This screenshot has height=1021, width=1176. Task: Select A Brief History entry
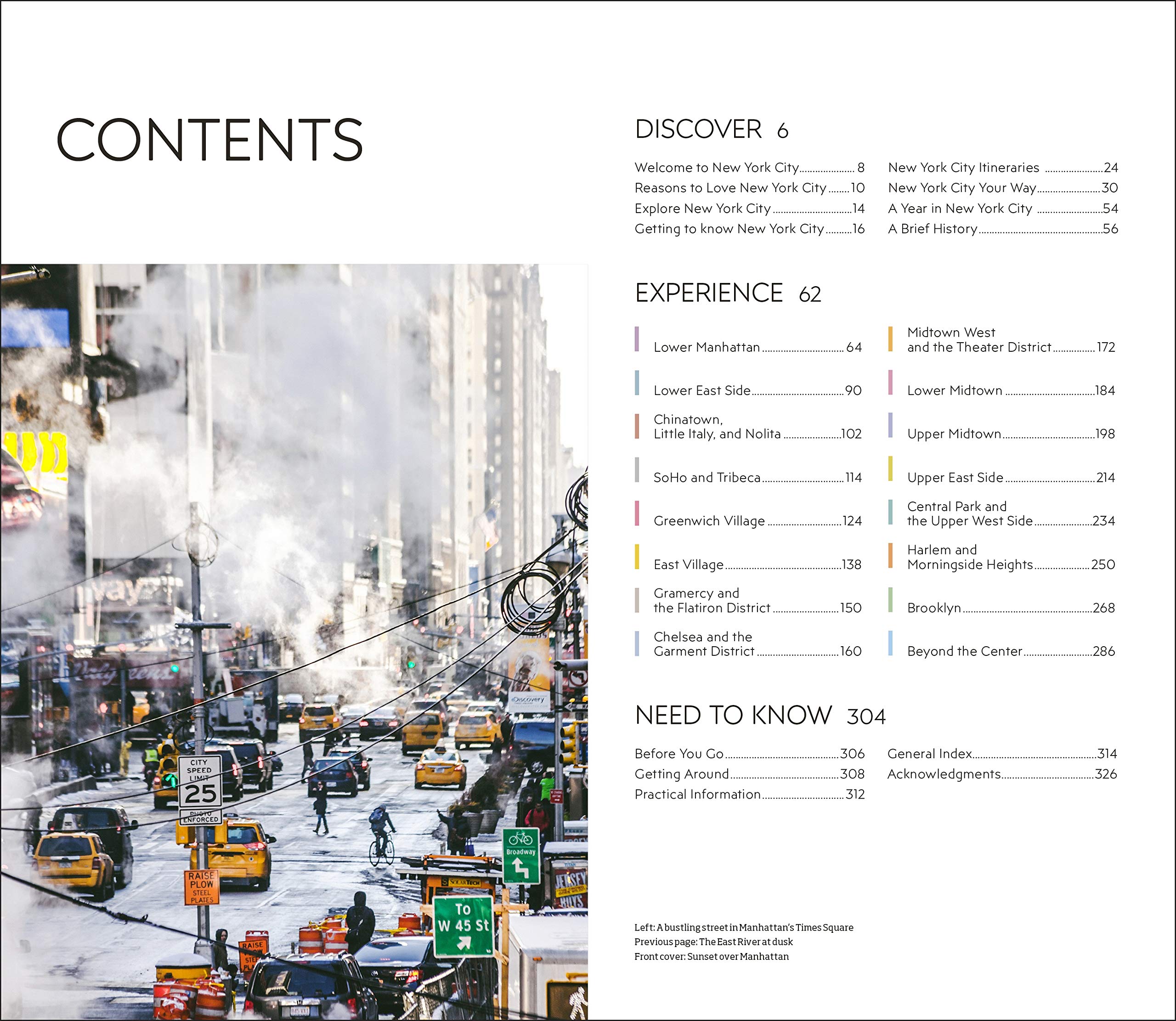click(x=933, y=228)
